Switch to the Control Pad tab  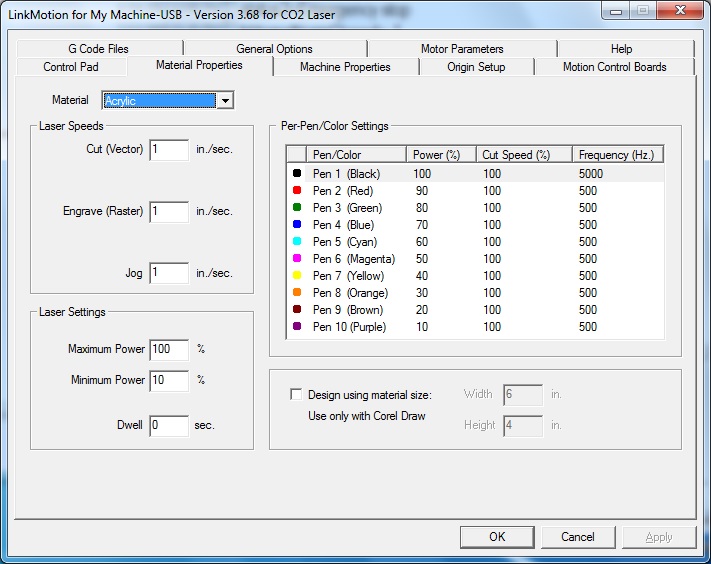71,67
